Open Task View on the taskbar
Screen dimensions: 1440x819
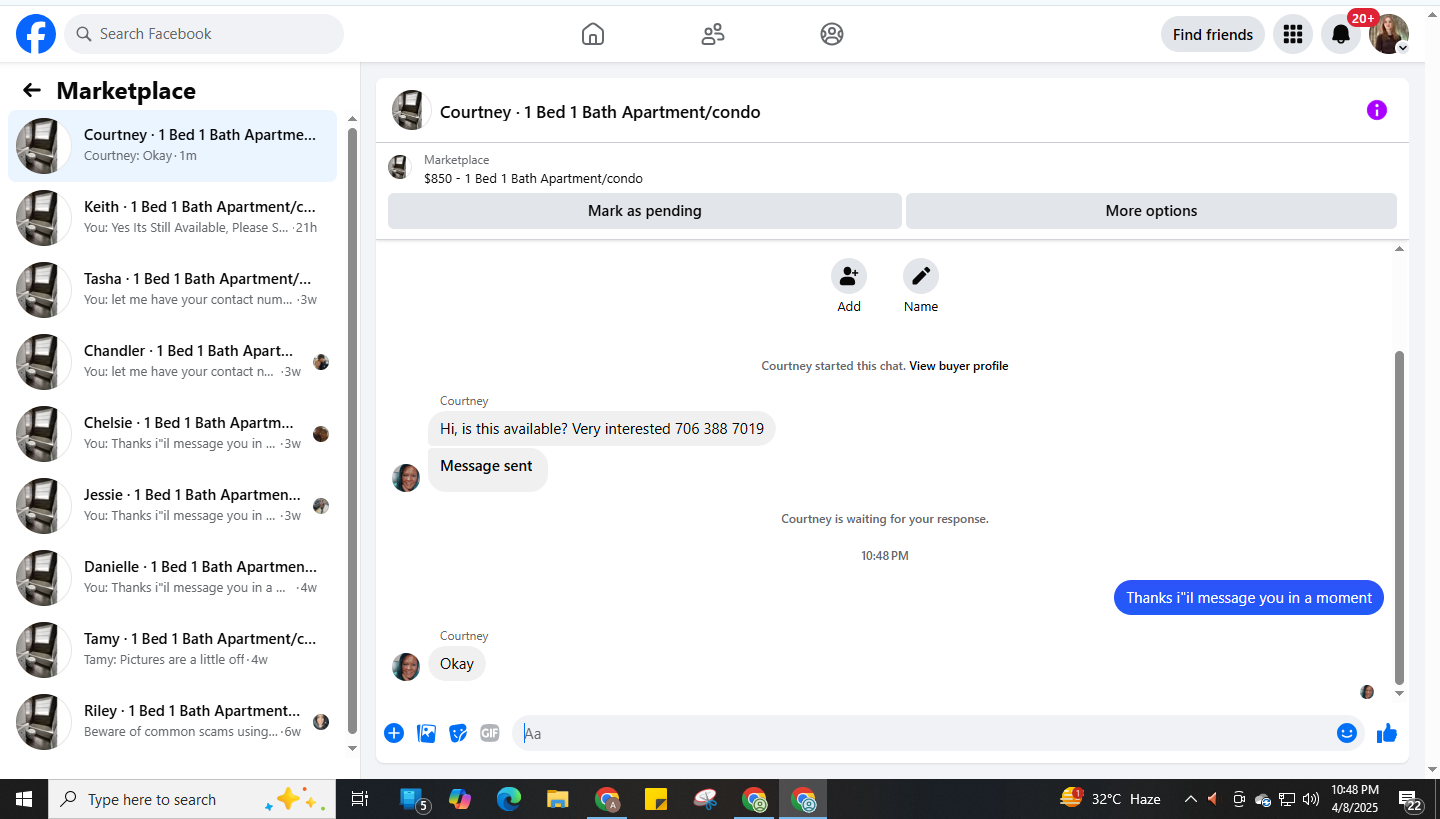(x=360, y=800)
